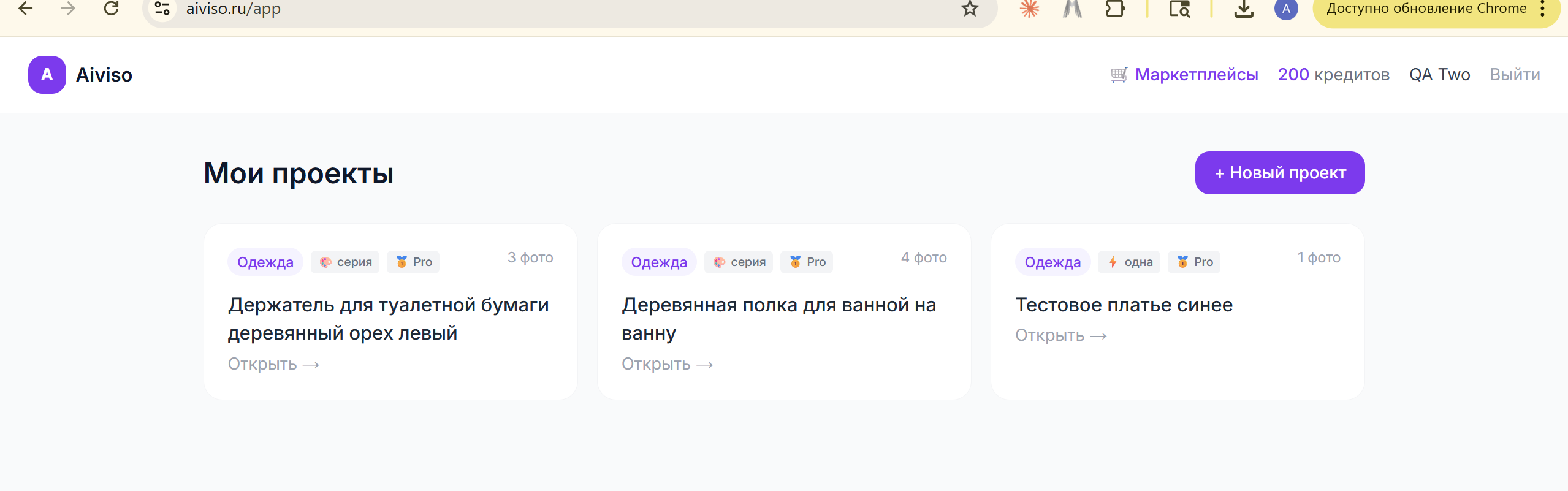Image resolution: width=1568 pixels, height=491 pixels.
Task: Log out via Выйти
Action: [1515, 75]
